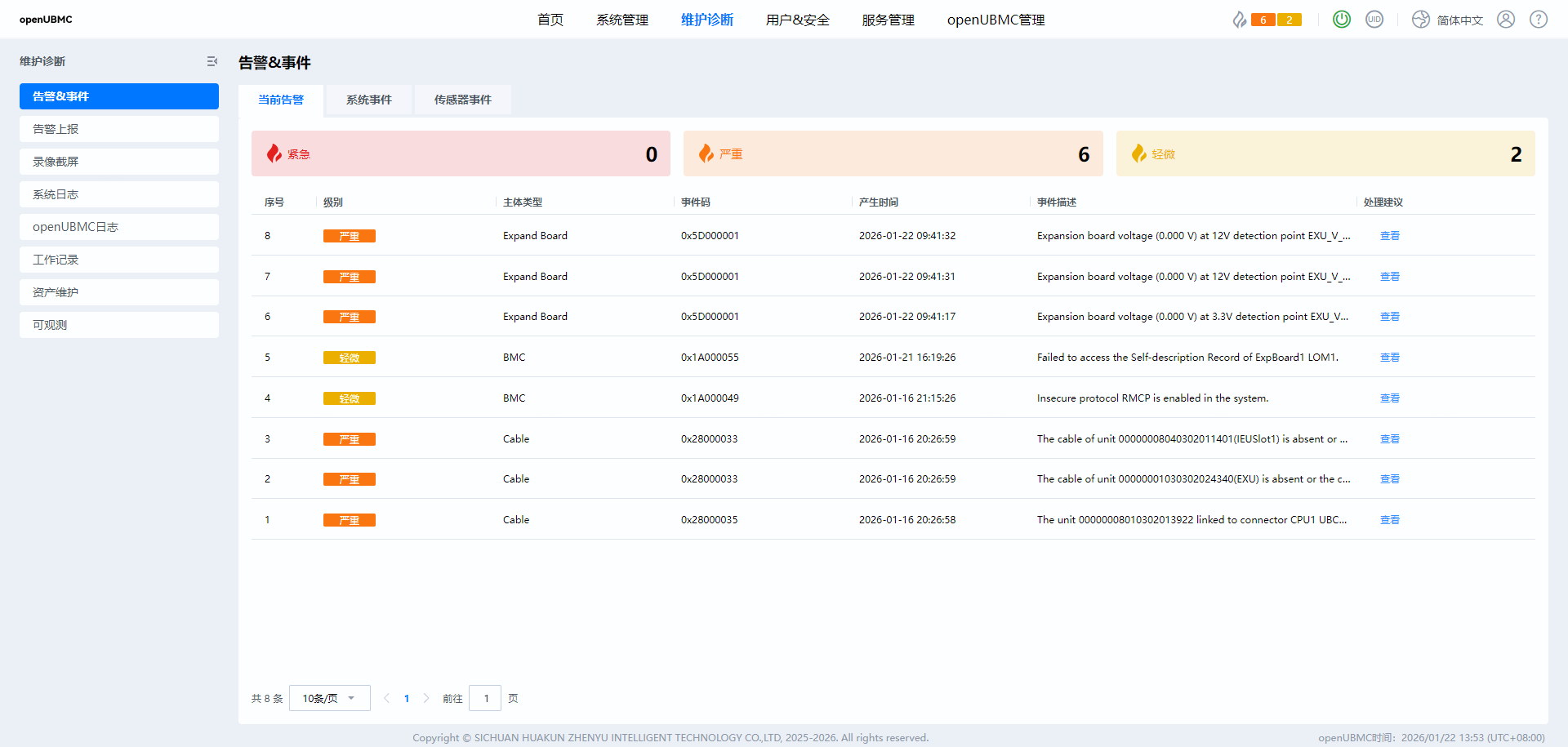
Task: Switch to the 传感器事件 tab
Action: [x=462, y=100]
